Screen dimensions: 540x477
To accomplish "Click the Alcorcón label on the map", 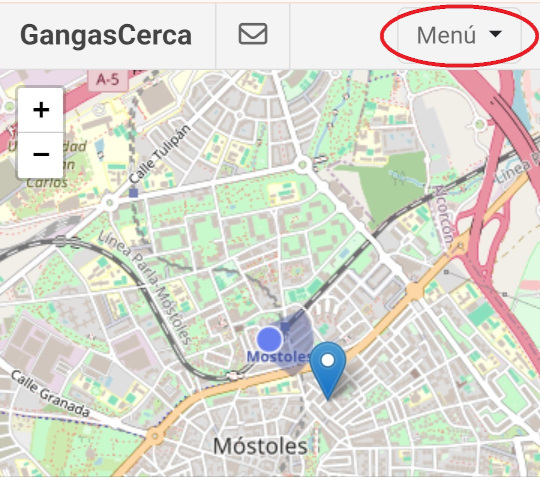I will point(444,216).
